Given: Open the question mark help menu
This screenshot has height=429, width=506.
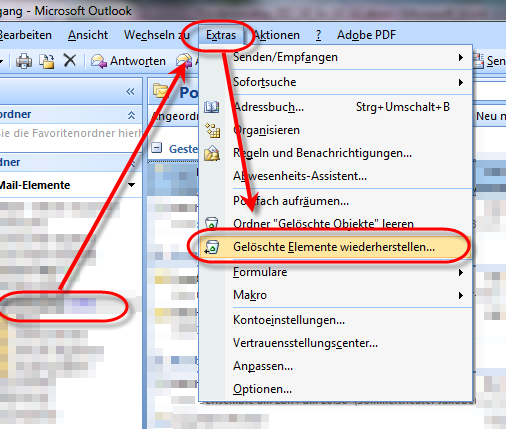Looking at the screenshot, I should click(x=318, y=35).
